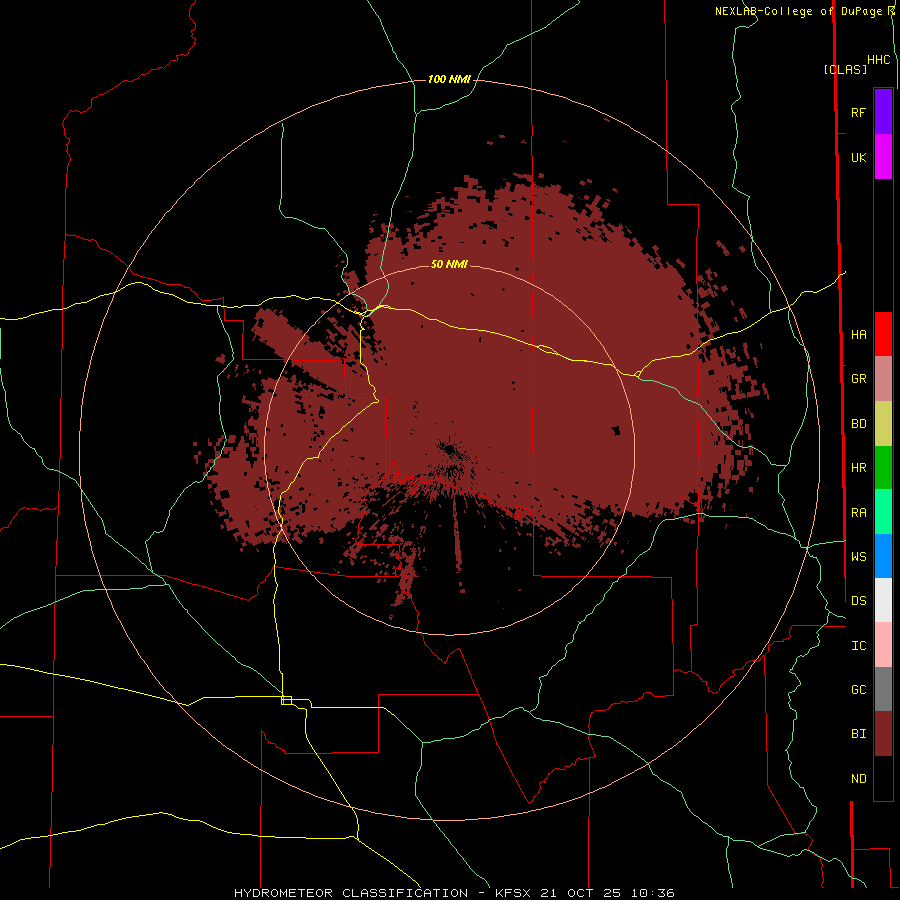Click the RA legend label
The width and height of the screenshot is (900, 900).
point(858,513)
